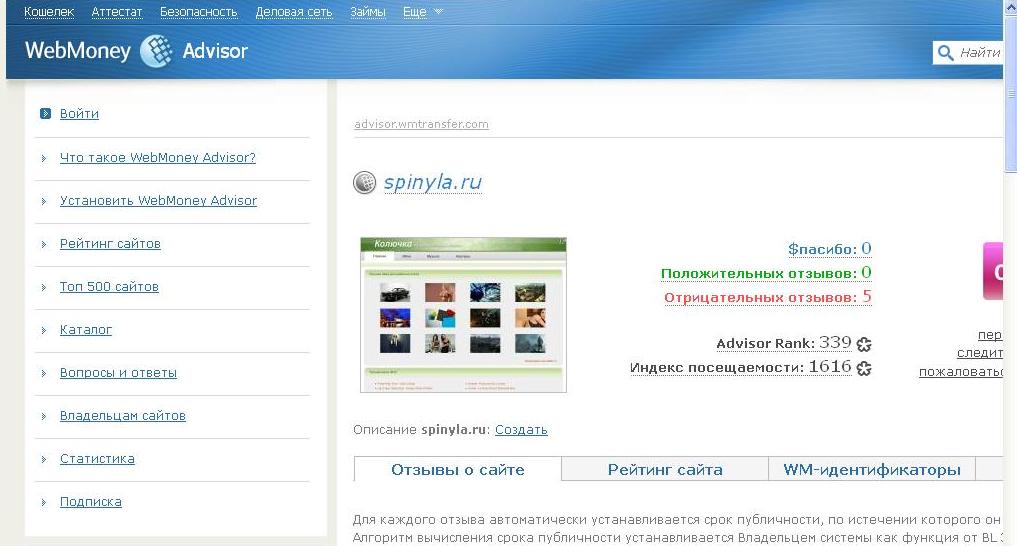Click the WebMoney Advisor header logo text
Viewport: 1017px width, 546px height.
pos(136,51)
